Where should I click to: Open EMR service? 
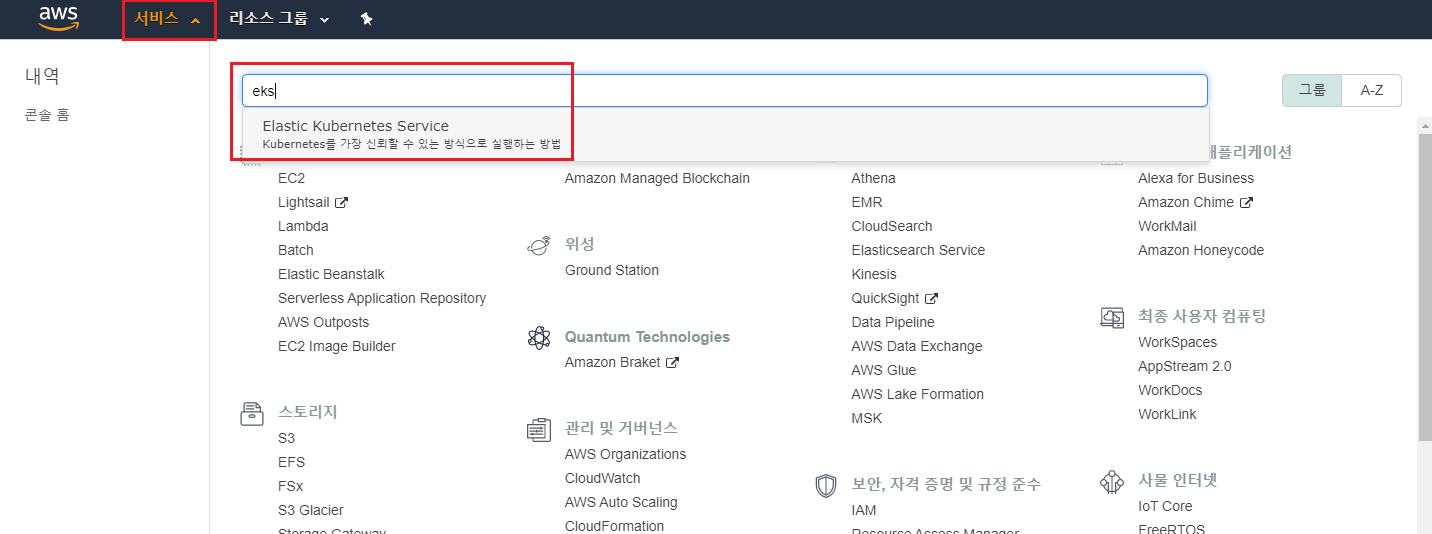click(867, 202)
